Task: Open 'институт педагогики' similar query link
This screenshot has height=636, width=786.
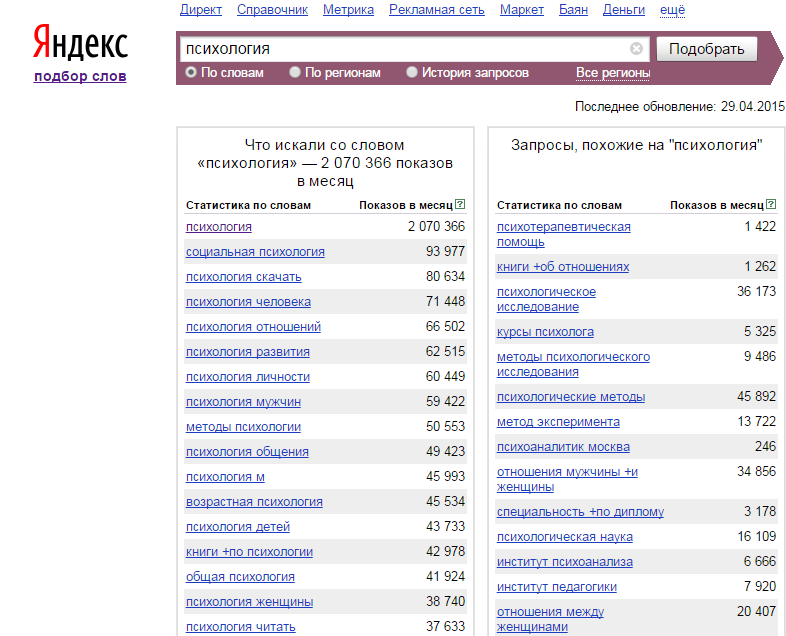Action: click(557, 587)
